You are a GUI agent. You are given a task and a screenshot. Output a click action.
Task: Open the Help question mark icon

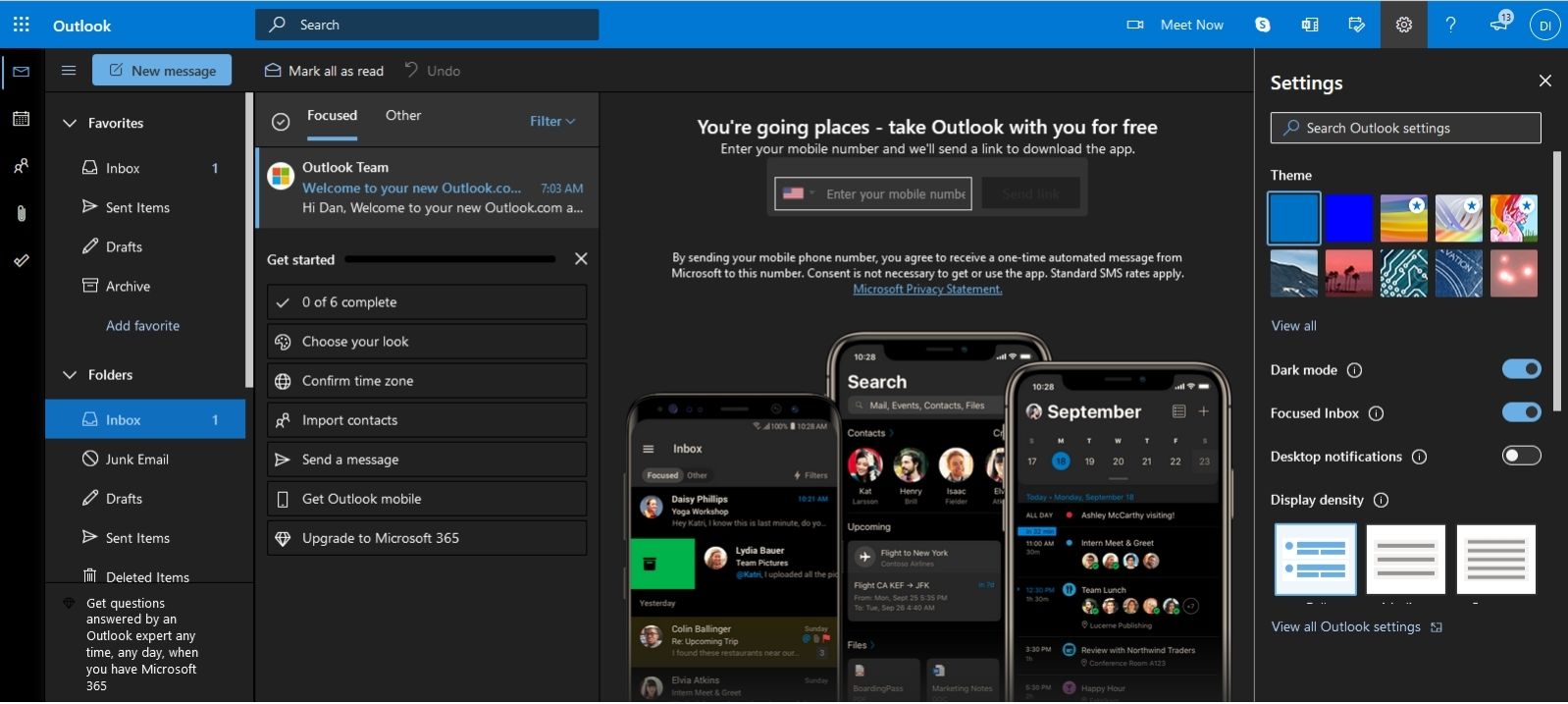coord(1451,25)
